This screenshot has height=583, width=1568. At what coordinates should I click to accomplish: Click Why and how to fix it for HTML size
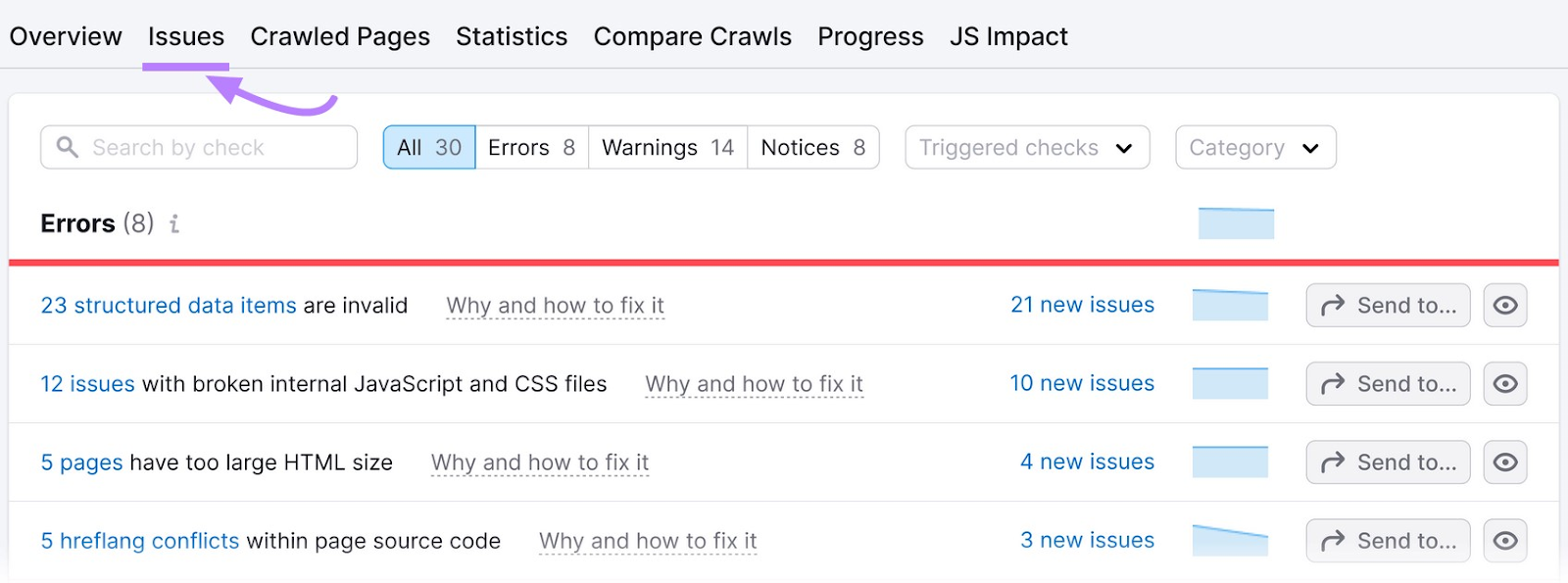(x=540, y=462)
